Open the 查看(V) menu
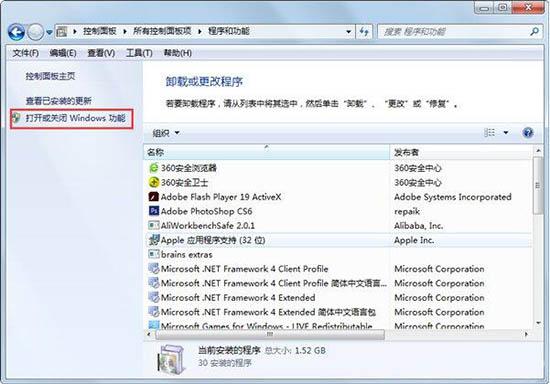Viewport: 550px width, 384px height. pos(101,53)
